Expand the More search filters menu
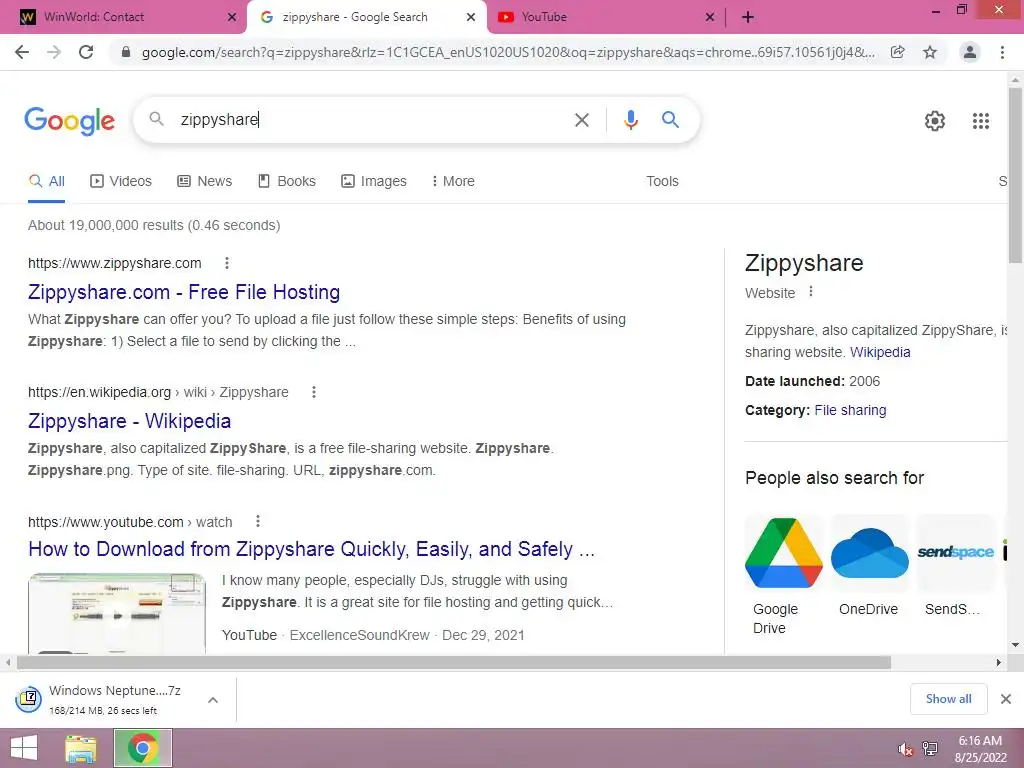Viewport: 1024px width, 768px height. pyautogui.click(x=453, y=181)
